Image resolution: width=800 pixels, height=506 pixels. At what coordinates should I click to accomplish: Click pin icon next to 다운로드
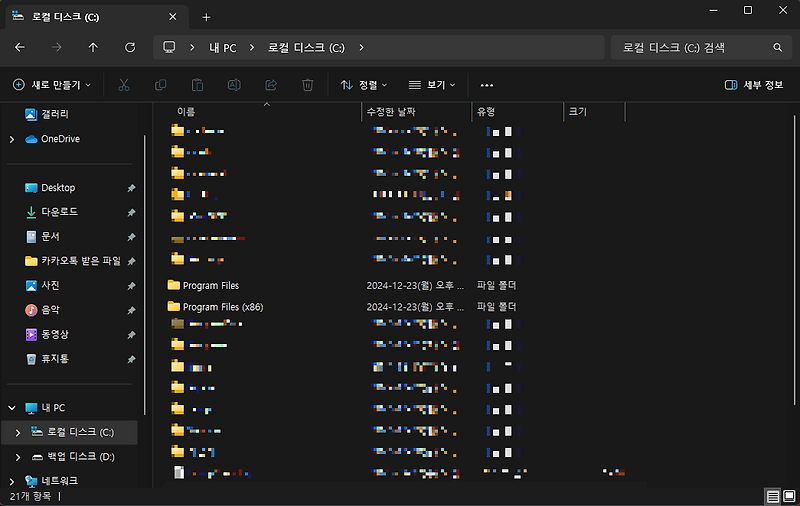click(x=131, y=213)
